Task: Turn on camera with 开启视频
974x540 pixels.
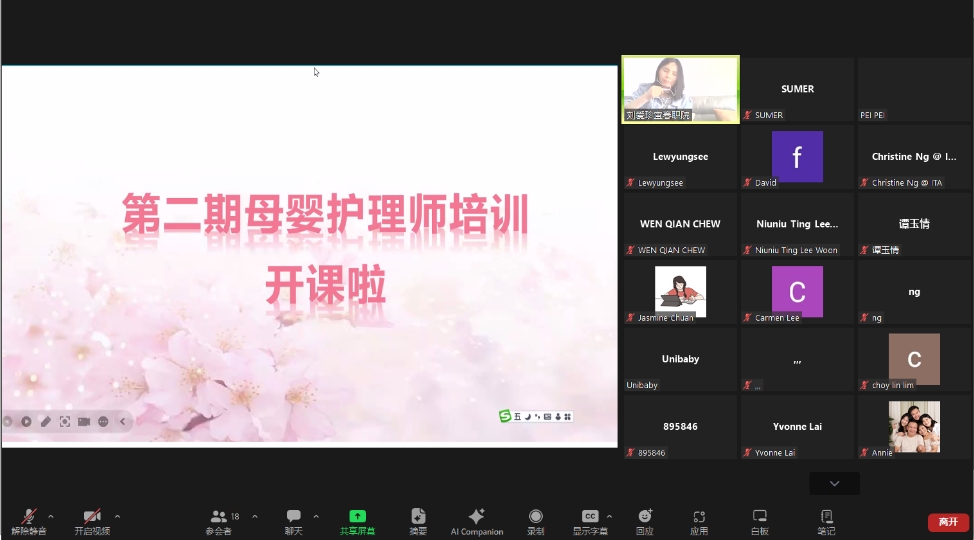Action: click(x=92, y=518)
